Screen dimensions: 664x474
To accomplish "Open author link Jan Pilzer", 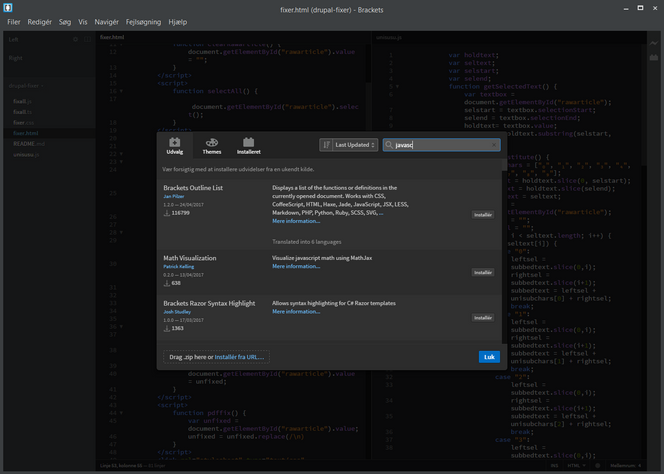I will (174, 197).
